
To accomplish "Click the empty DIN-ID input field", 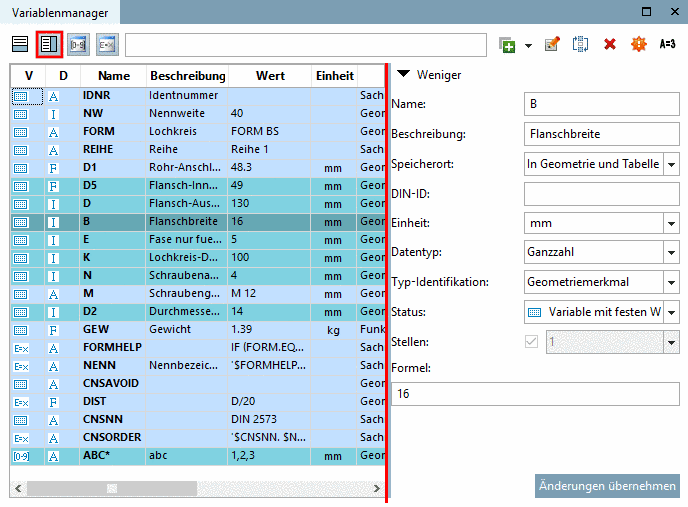I will [602, 194].
